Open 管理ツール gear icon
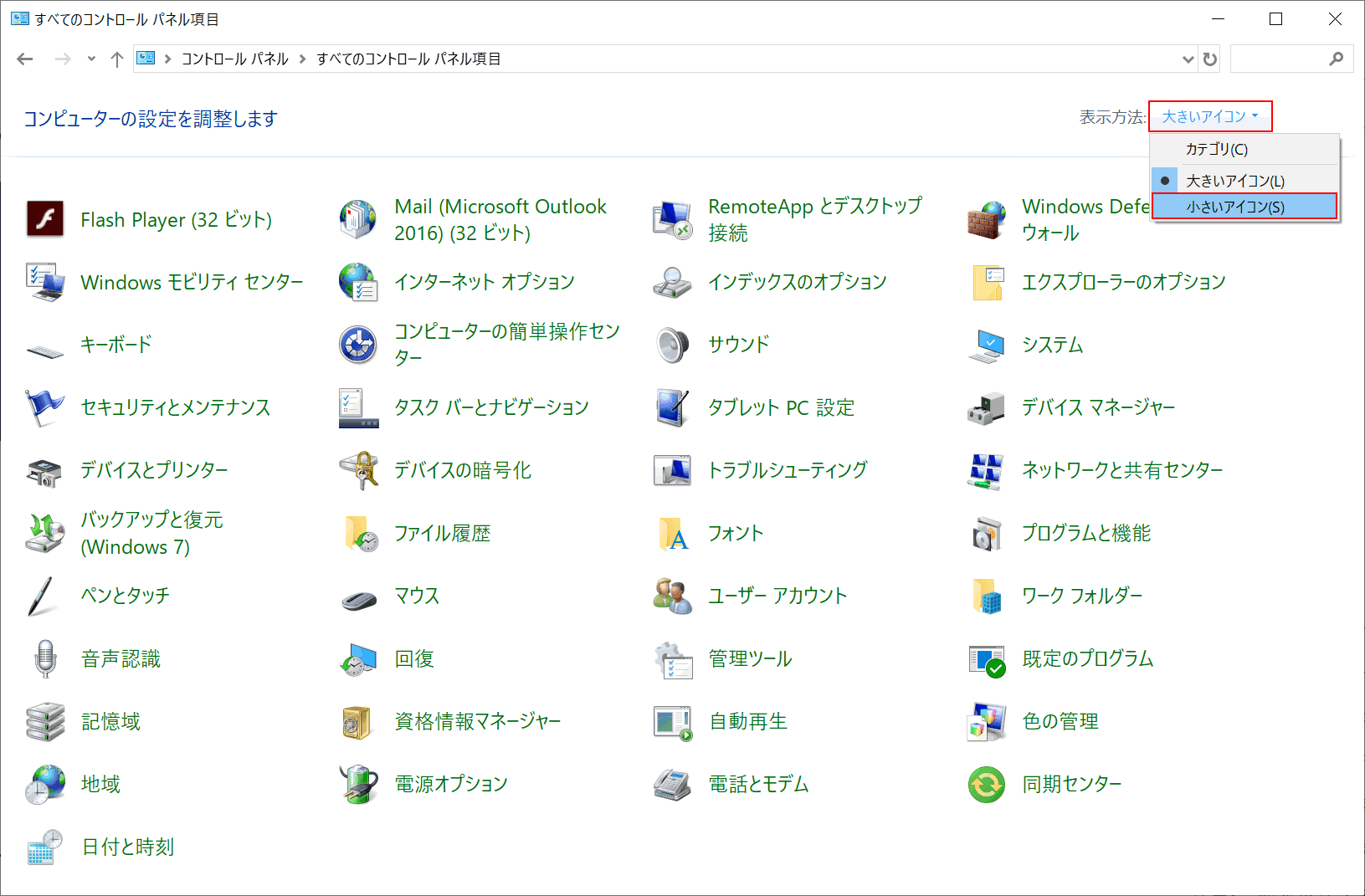 pyautogui.click(x=672, y=658)
